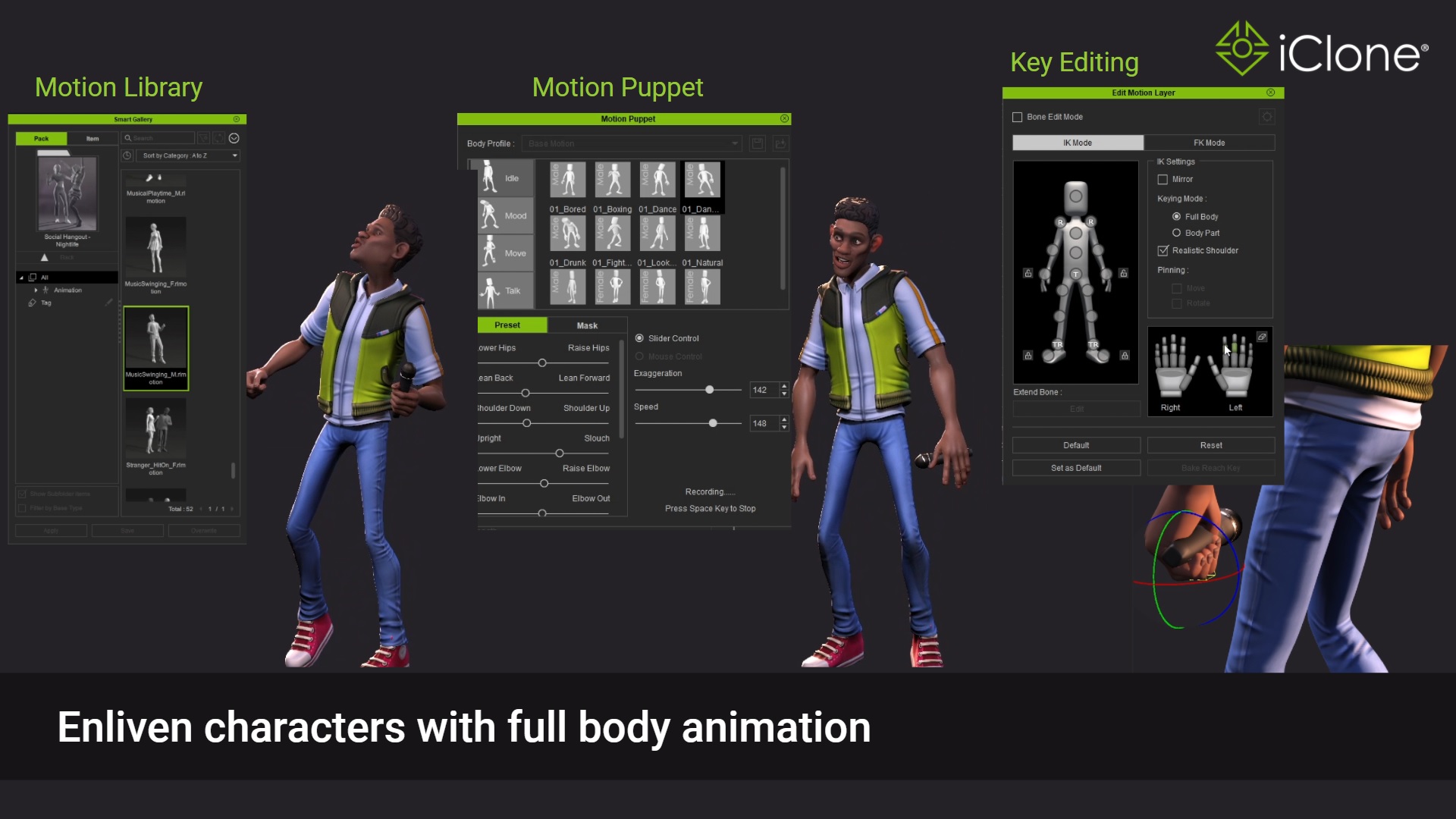Click the Speed slider handle
The image size is (1456, 819).
pyautogui.click(x=713, y=423)
